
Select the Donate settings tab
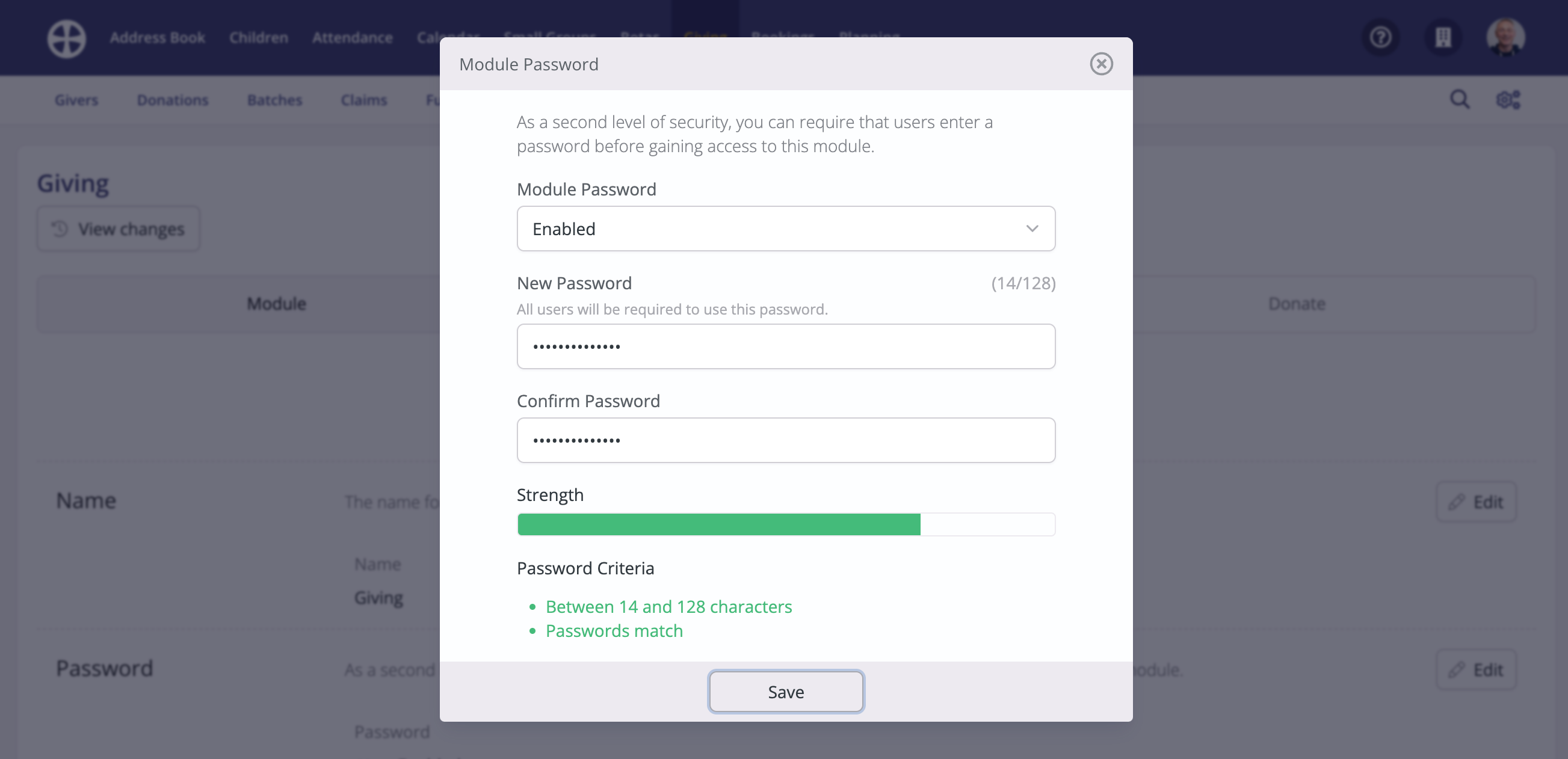point(1296,304)
